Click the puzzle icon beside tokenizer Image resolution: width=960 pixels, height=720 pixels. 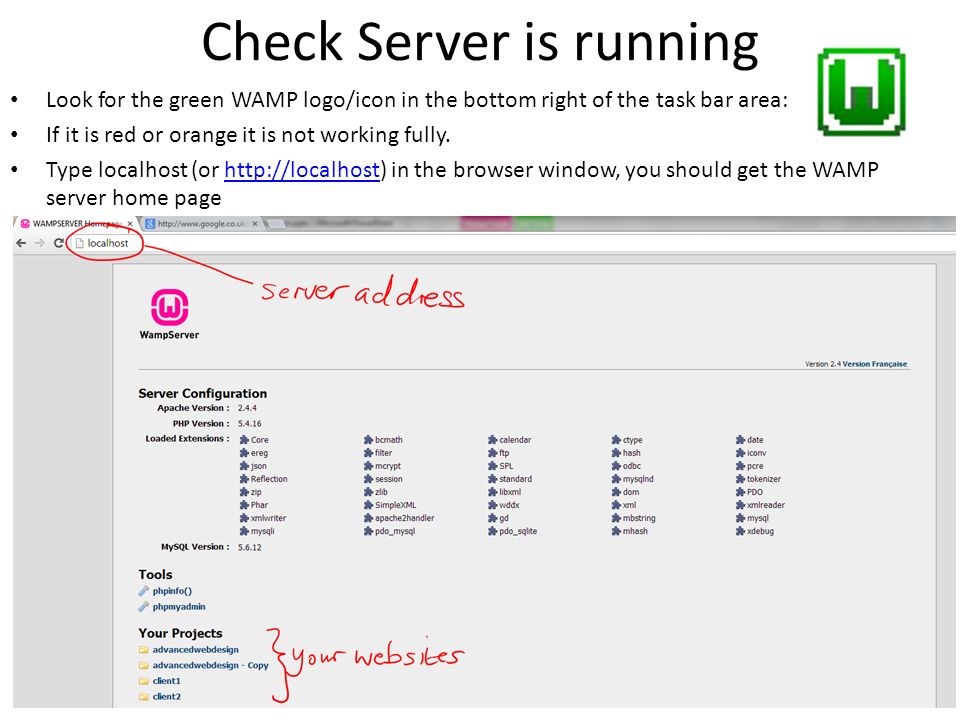741,479
